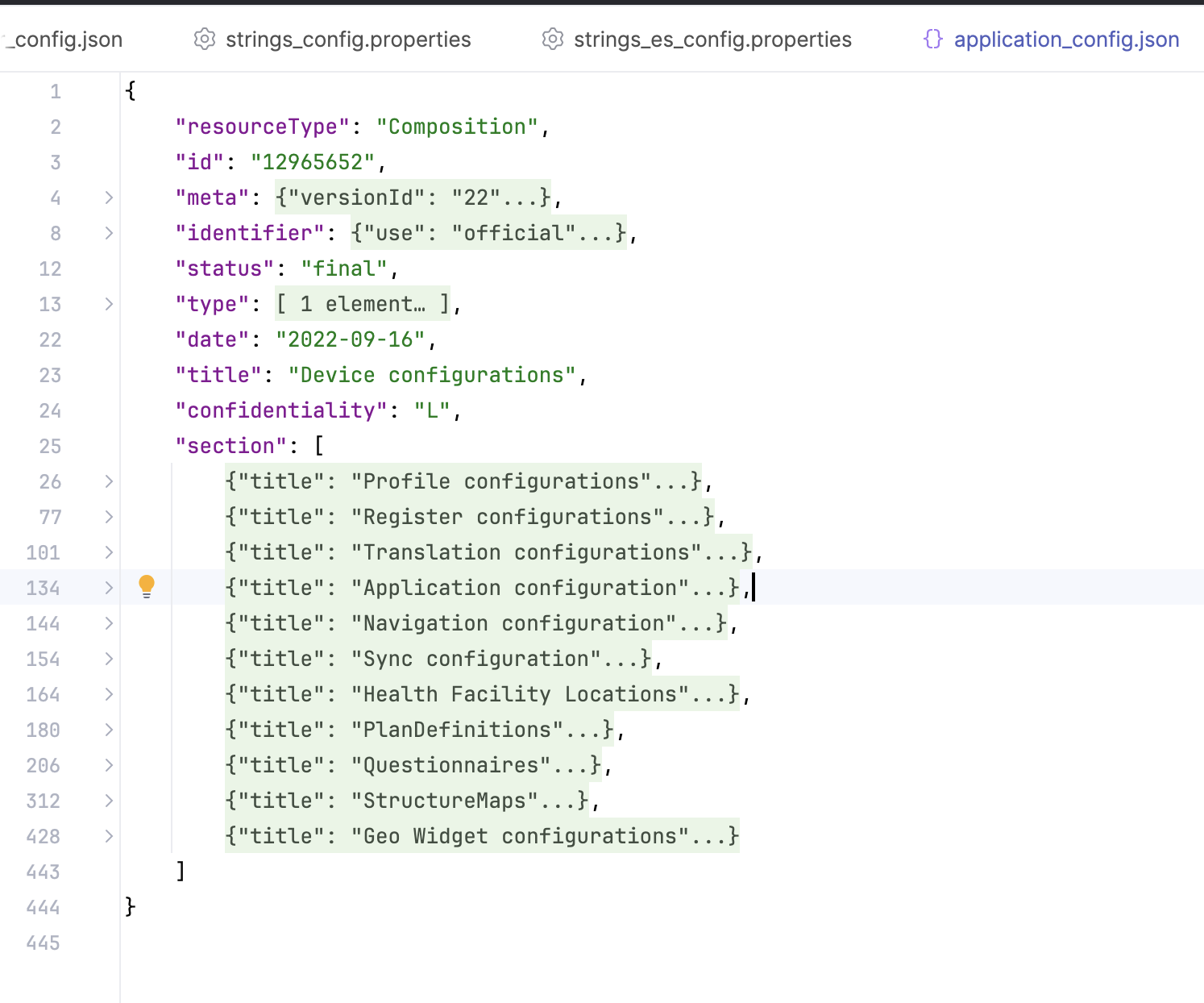Screen dimensions: 1204x1003
Task: Expand the type array fold at line 13
Action: [109, 304]
